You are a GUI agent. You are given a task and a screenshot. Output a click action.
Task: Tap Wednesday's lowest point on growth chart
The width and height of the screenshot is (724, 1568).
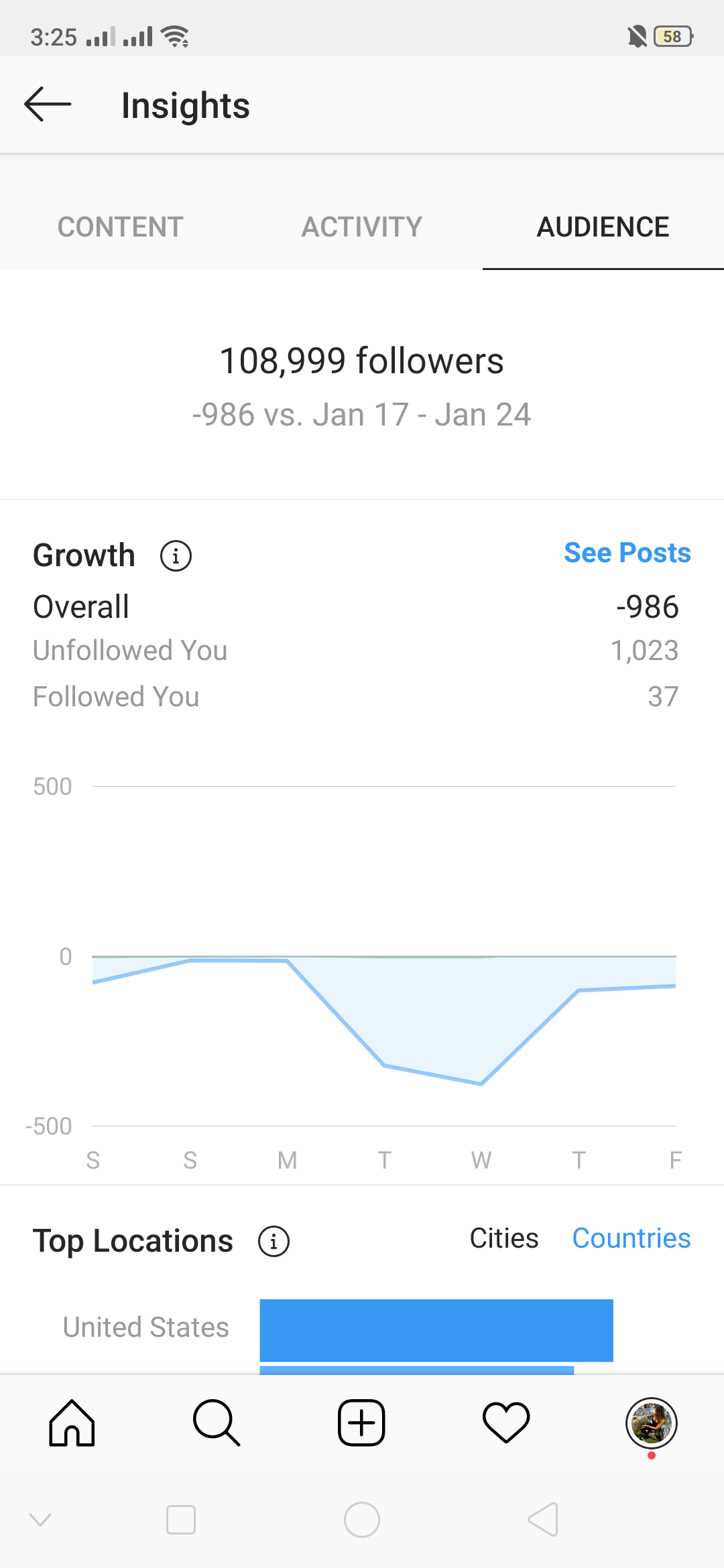coord(481,1084)
